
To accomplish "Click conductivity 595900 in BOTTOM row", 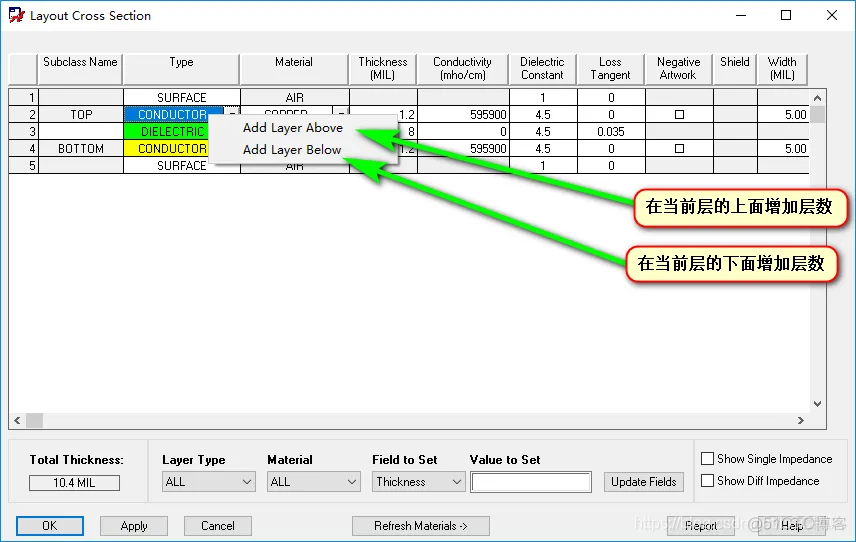I will tap(463, 148).
